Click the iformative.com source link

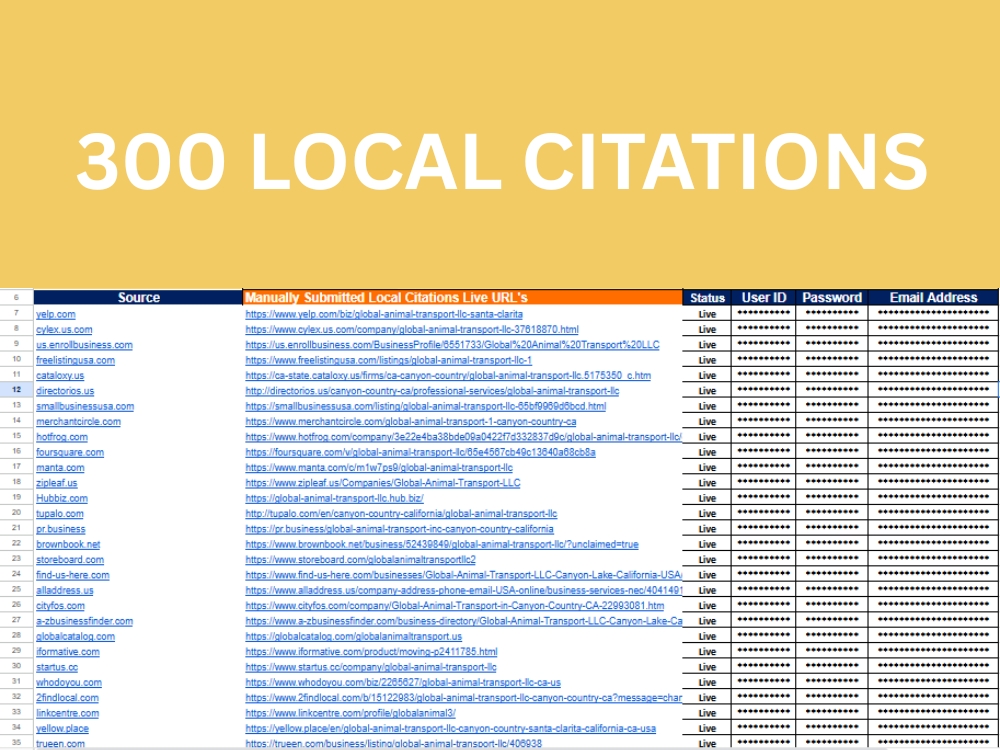coord(68,651)
